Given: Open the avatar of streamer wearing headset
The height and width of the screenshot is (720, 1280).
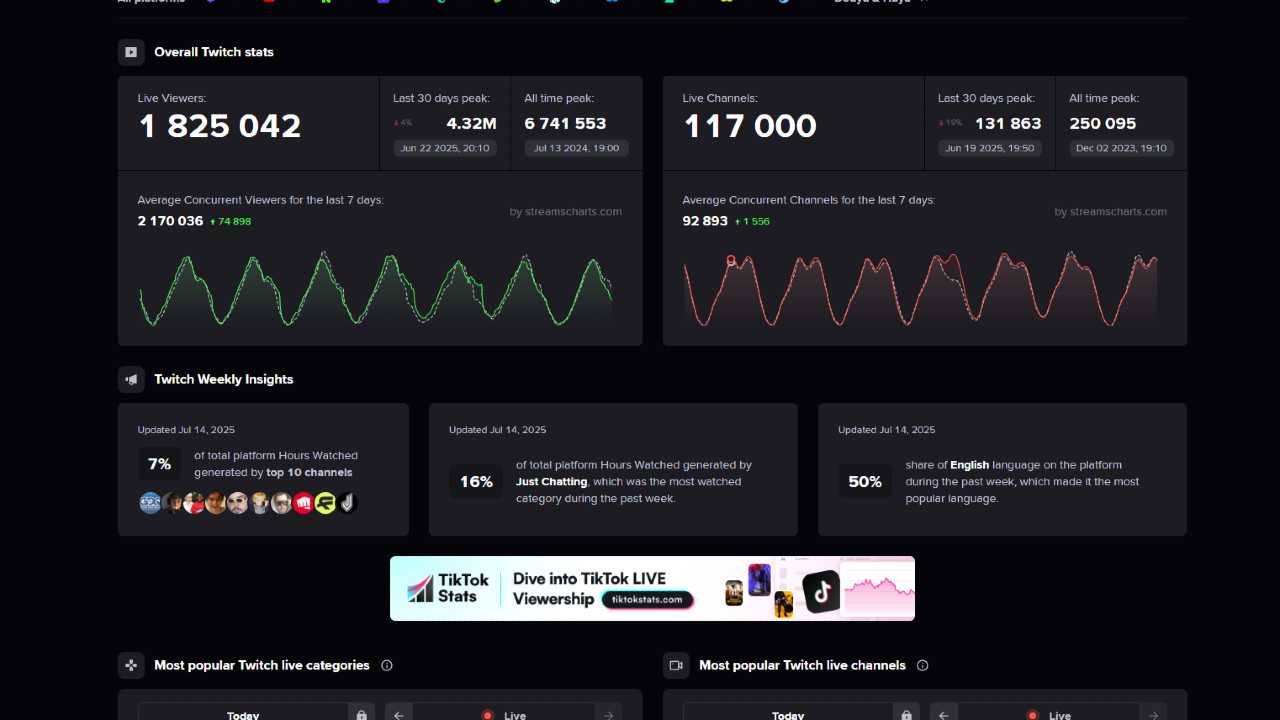Looking at the screenshot, I should tap(172, 503).
